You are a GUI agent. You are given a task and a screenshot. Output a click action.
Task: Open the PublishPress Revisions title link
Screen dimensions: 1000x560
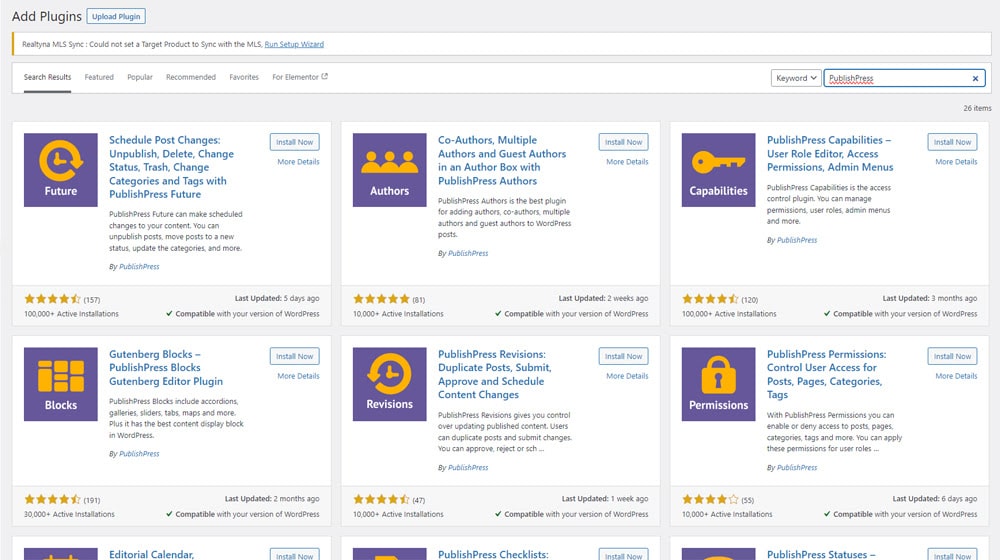(x=495, y=374)
